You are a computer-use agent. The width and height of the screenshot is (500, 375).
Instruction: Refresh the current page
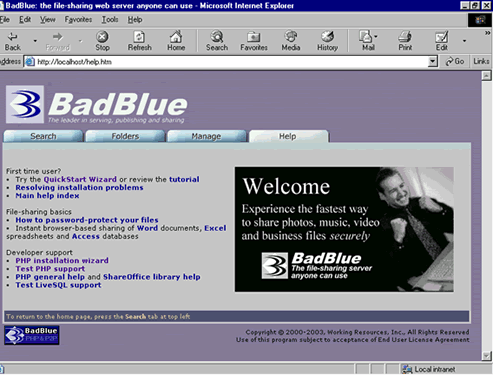pyautogui.click(x=139, y=41)
